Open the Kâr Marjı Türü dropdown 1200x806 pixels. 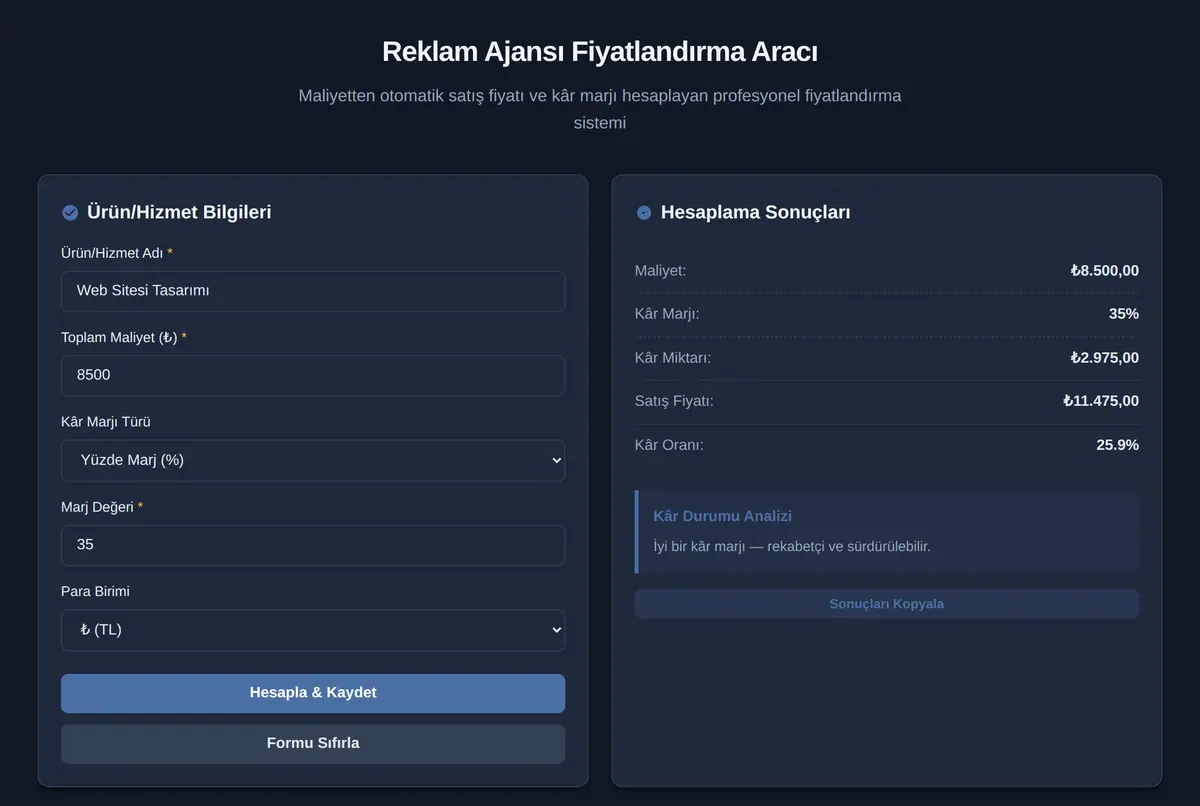point(313,460)
